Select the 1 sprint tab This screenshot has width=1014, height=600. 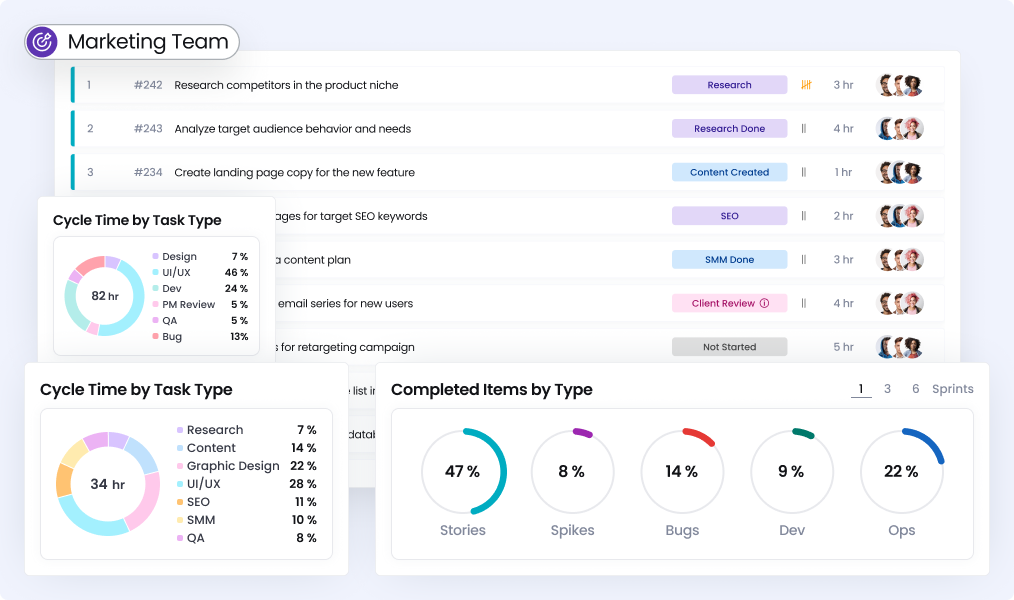point(860,389)
